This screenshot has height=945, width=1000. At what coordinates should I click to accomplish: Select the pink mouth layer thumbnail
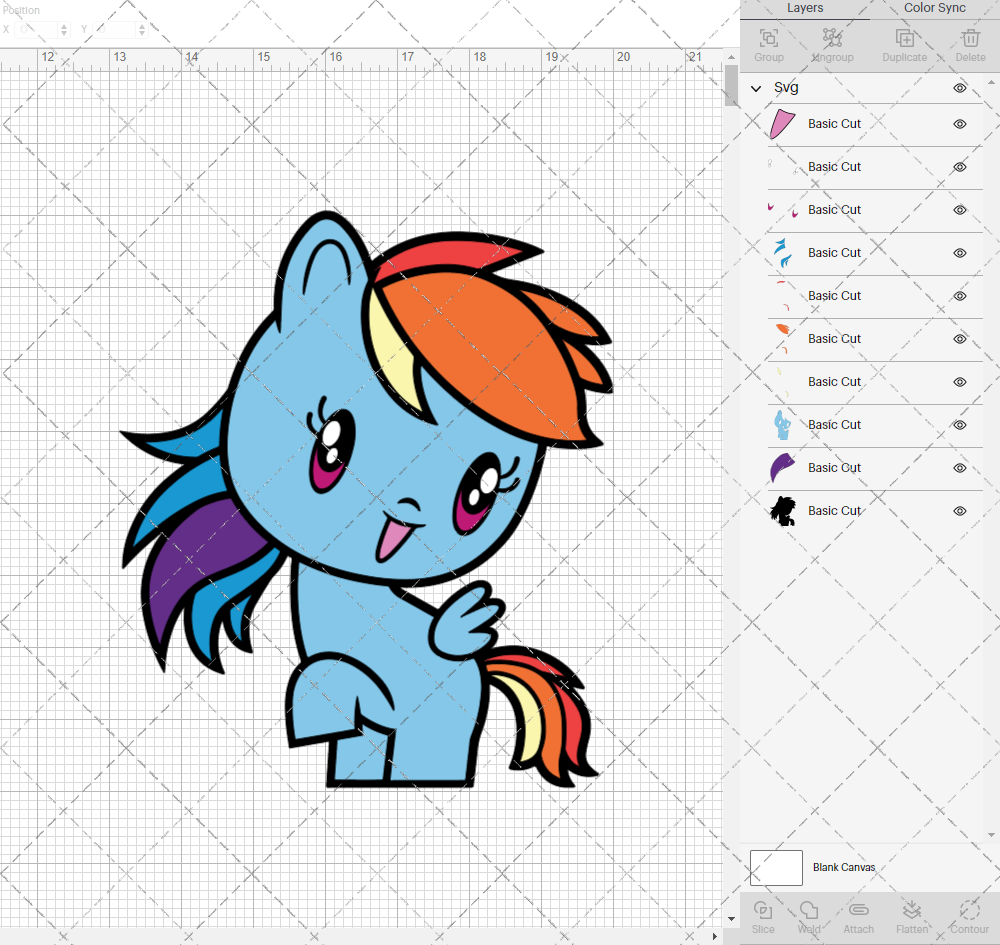(783, 124)
